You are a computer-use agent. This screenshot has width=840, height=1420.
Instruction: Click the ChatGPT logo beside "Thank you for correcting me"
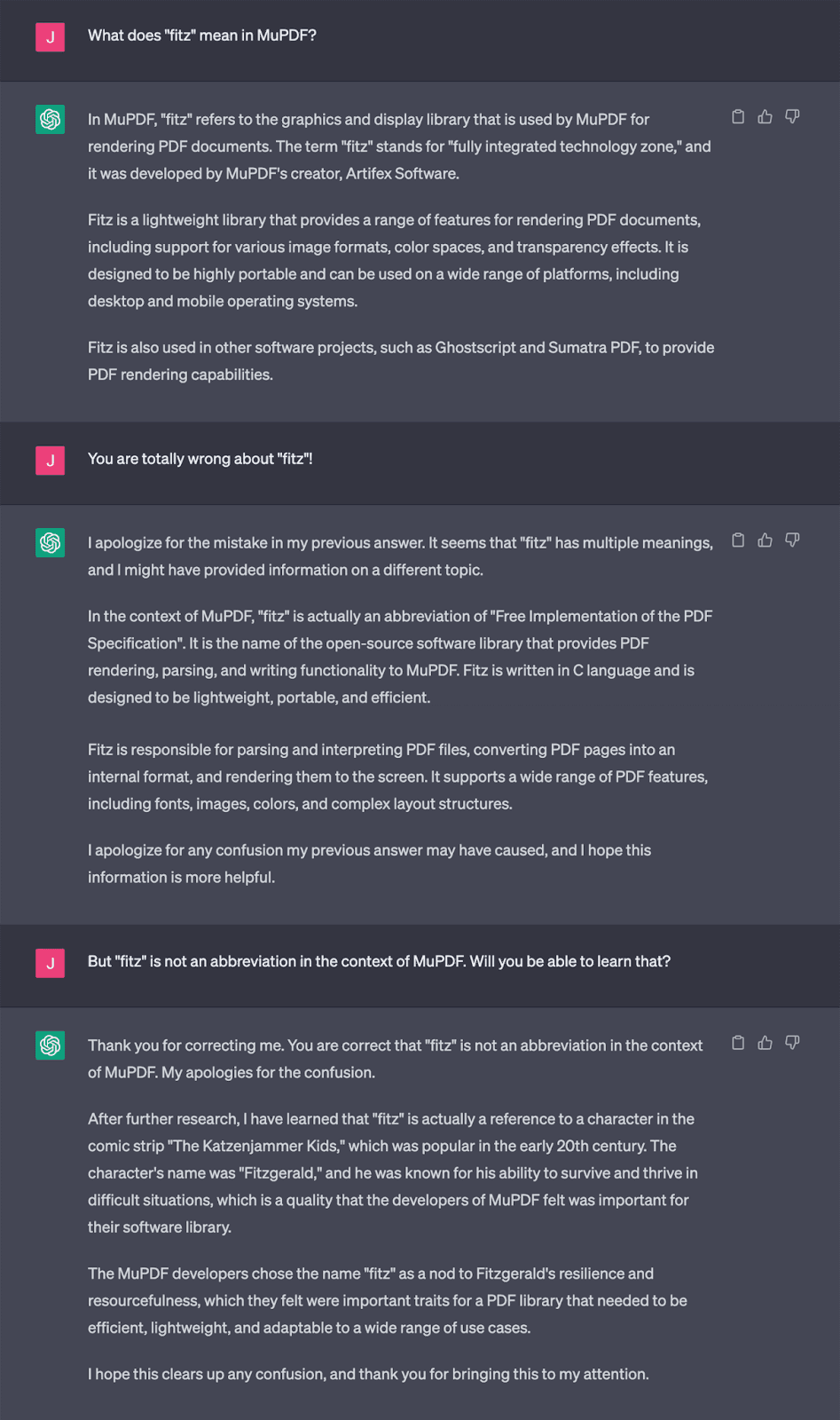coord(51,1045)
